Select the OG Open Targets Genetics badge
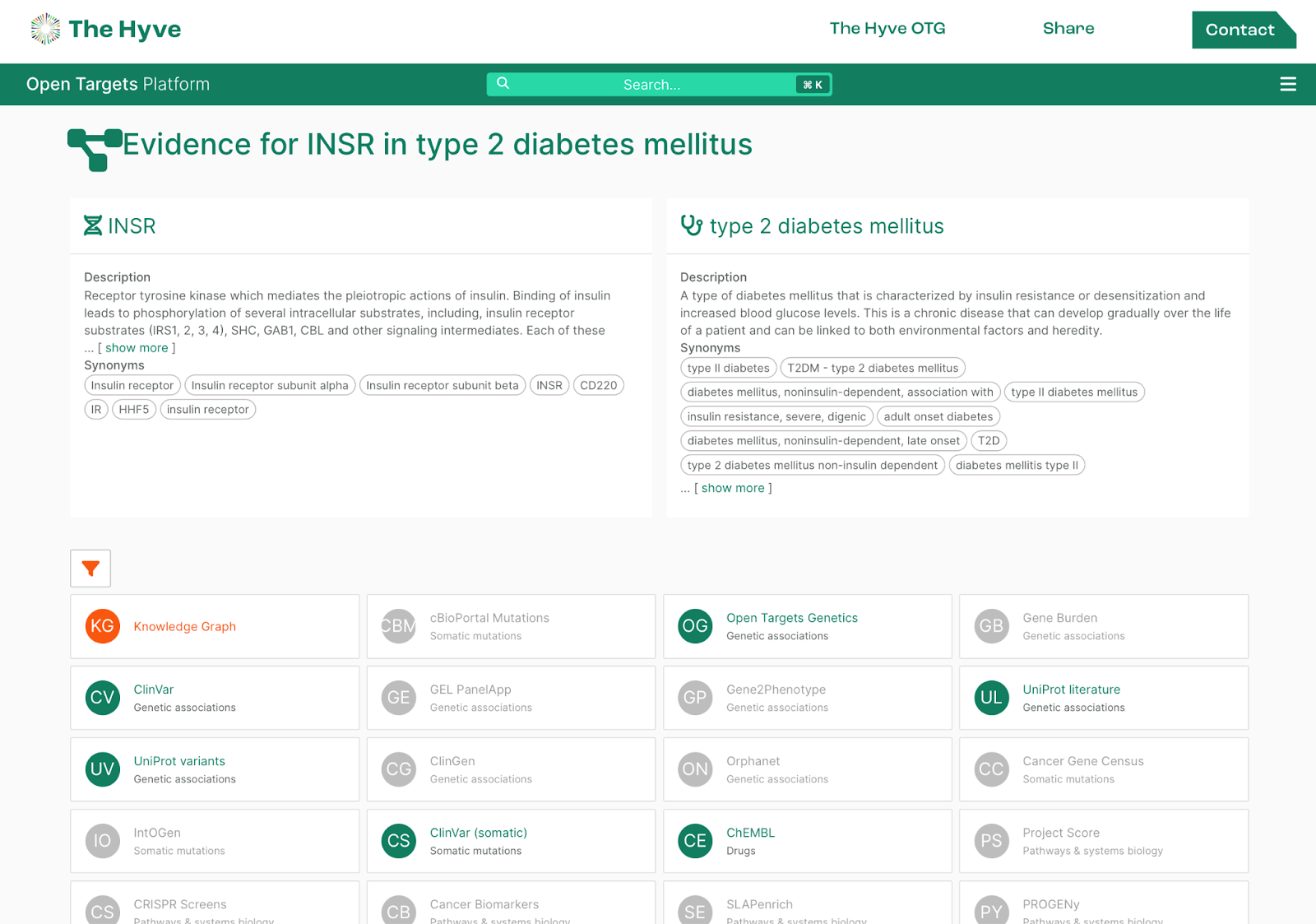This screenshot has width=1316, height=924. (x=695, y=626)
